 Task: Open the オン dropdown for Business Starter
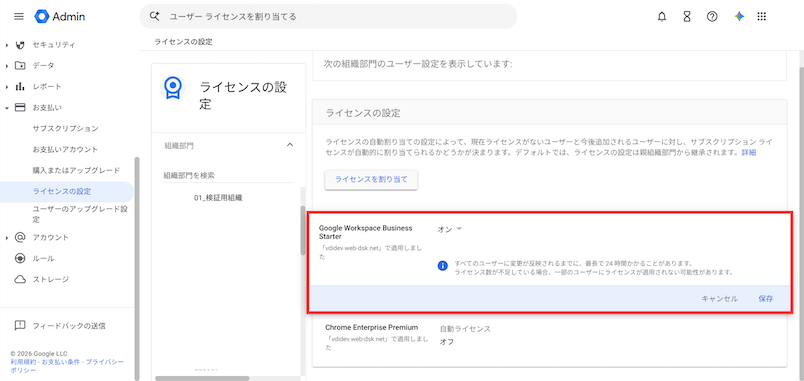[x=450, y=229]
